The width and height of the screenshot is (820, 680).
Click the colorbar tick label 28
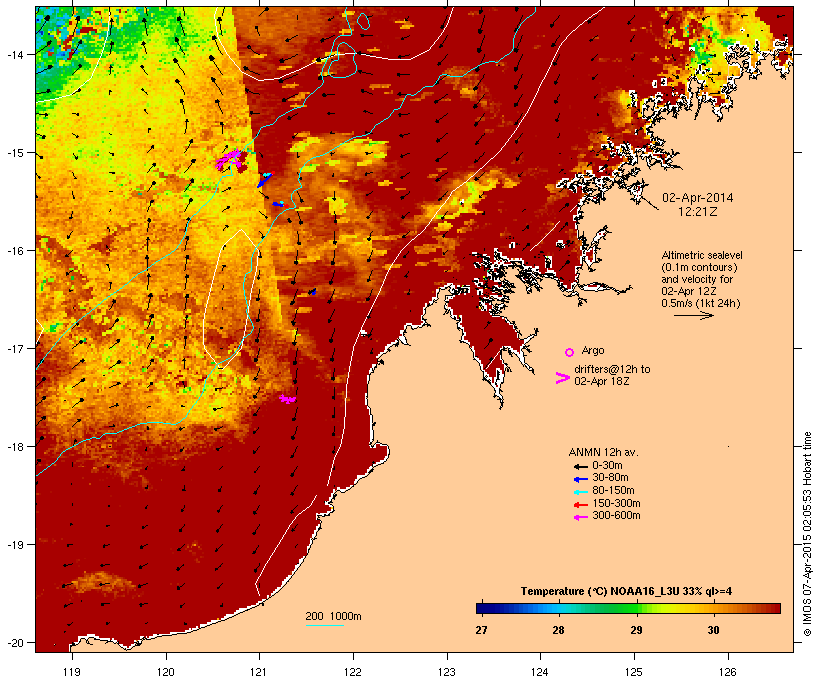point(559,630)
